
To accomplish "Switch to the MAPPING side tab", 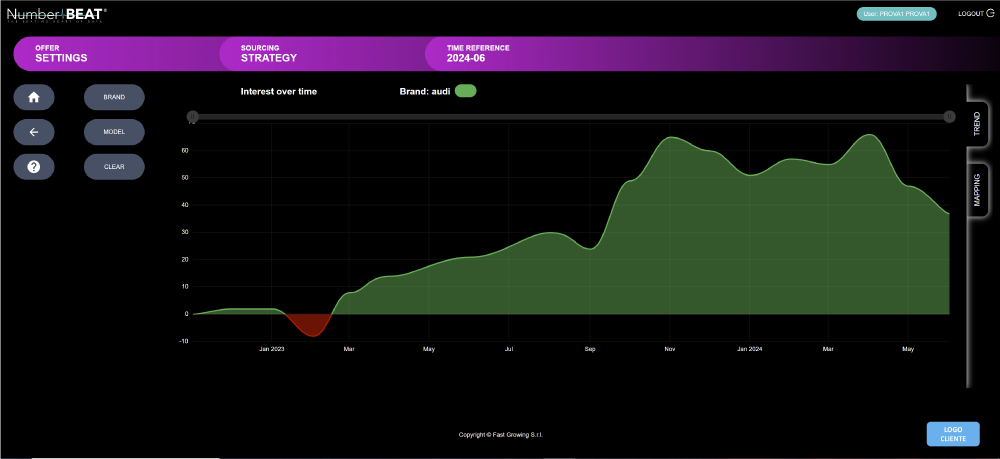I will [978, 189].
